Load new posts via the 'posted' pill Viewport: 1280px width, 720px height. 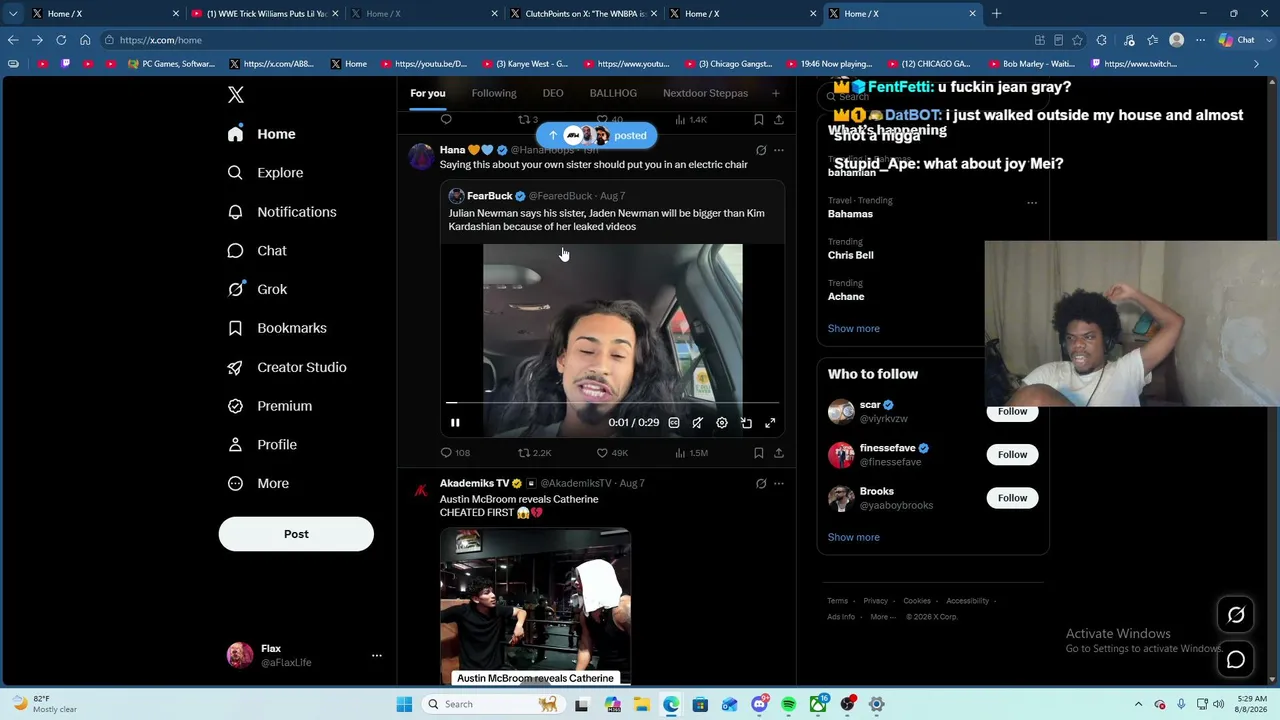[x=596, y=136]
